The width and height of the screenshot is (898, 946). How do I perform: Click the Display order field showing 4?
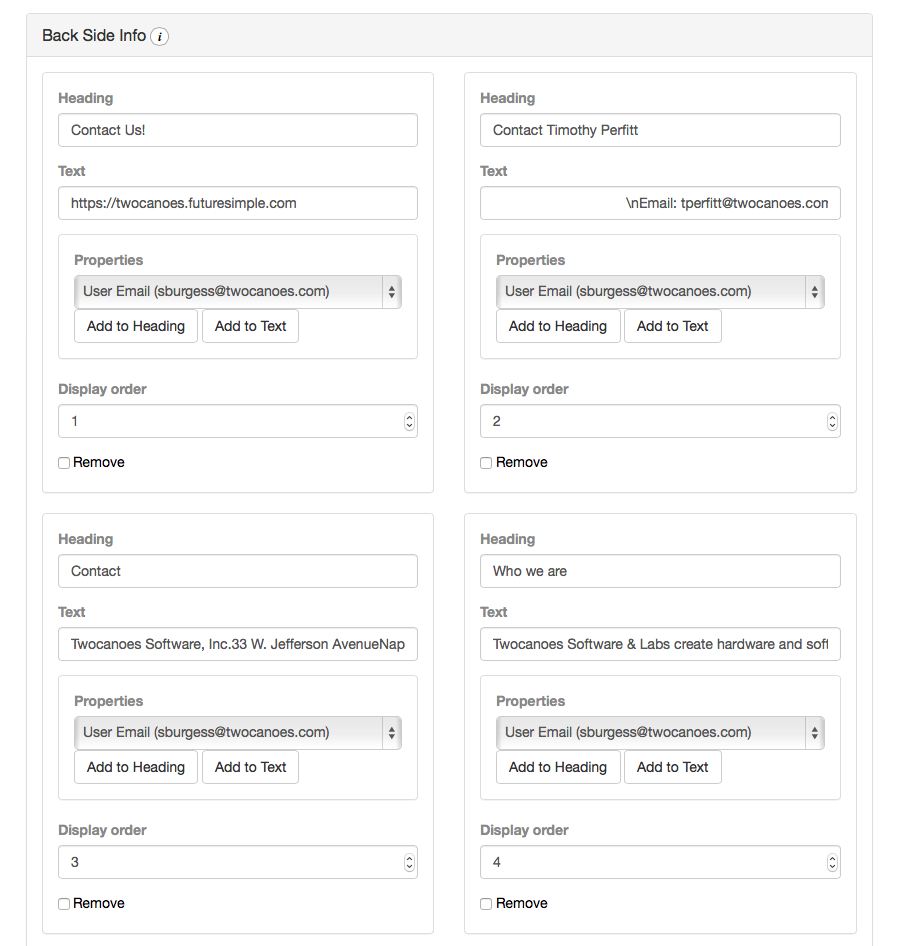tap(660, 862)
